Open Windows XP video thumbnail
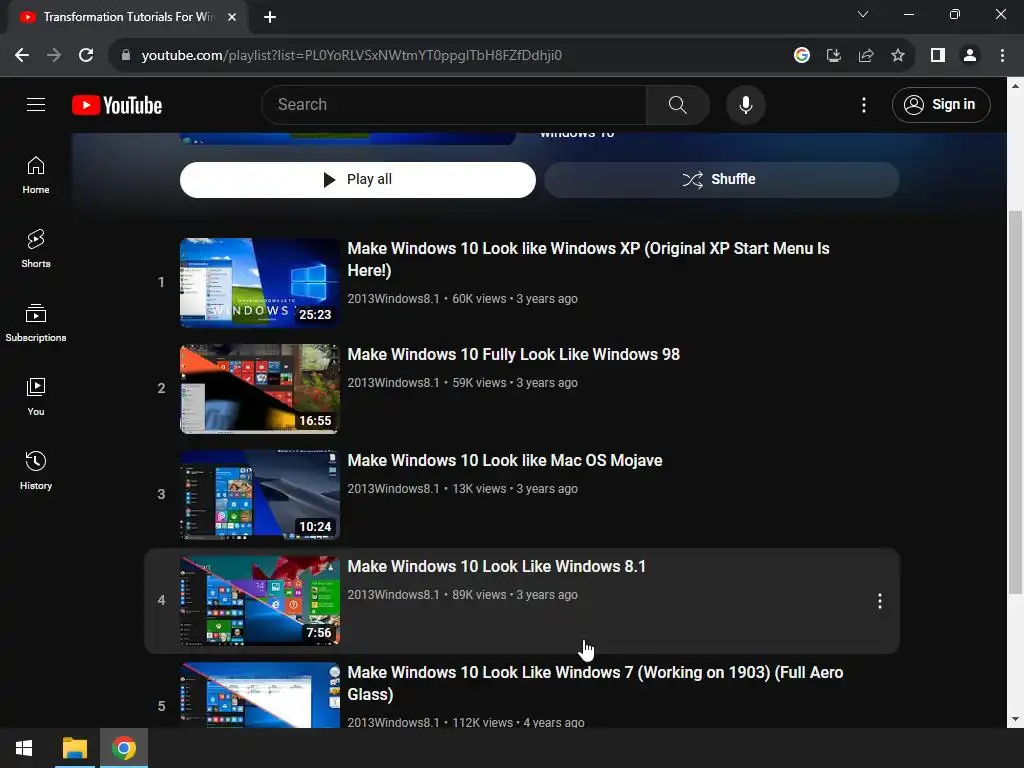 pyautogui.click(x=260, y=282)
